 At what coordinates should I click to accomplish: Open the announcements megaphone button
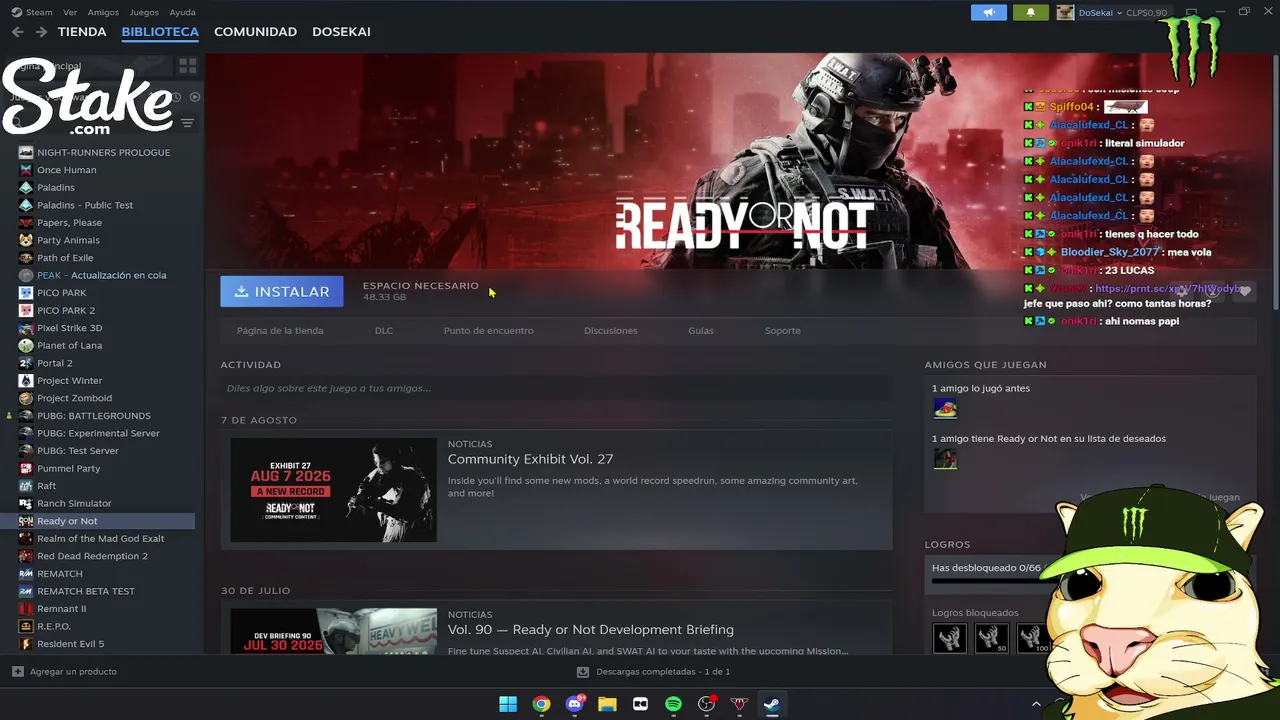click(989, 12)
